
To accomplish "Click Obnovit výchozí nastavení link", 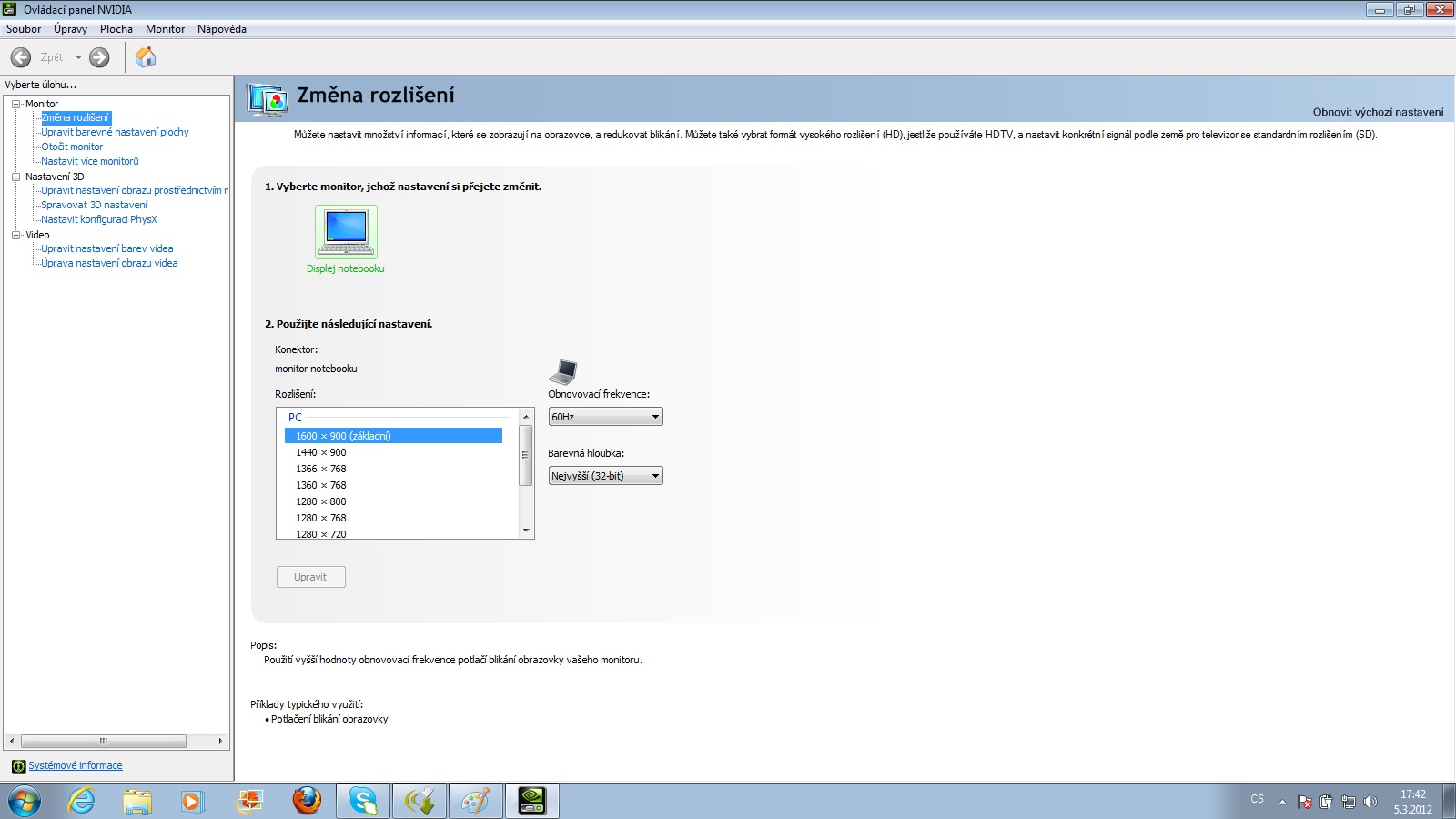I will 1377,112.
